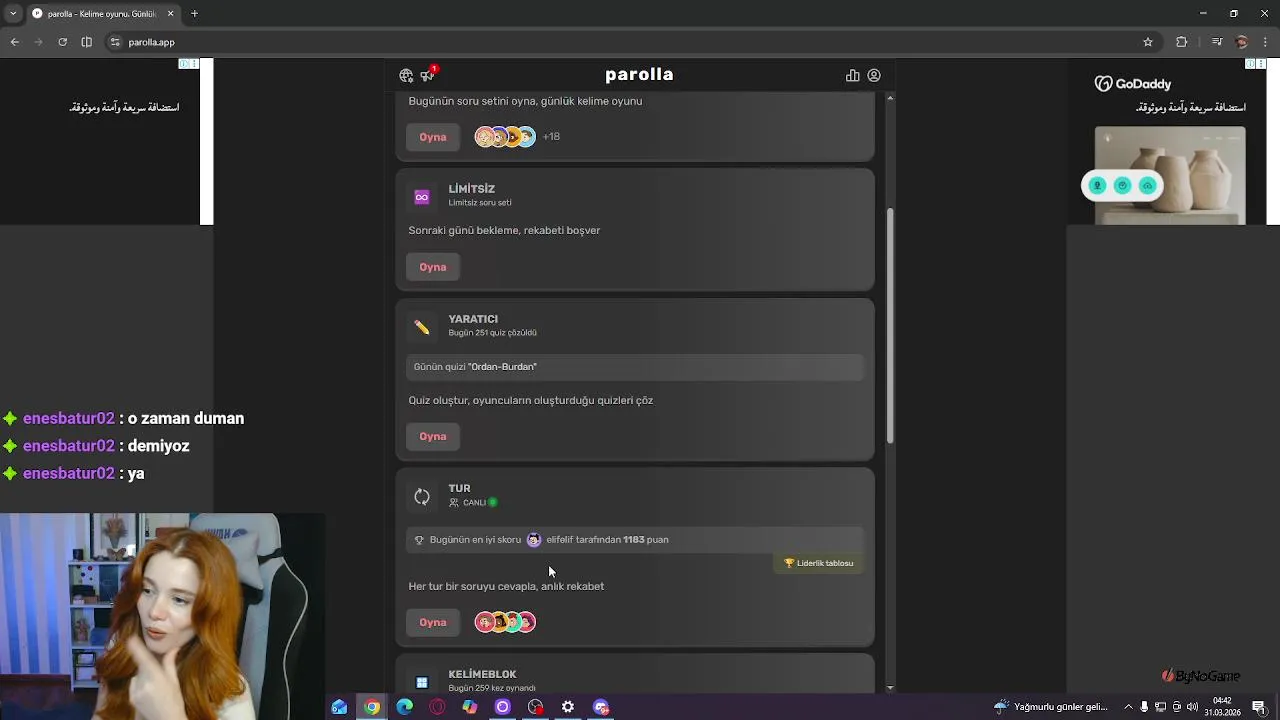Go forward with browser forward arrow
The height and width of the screenshot is (720, 1280).
tap(38, 42)
